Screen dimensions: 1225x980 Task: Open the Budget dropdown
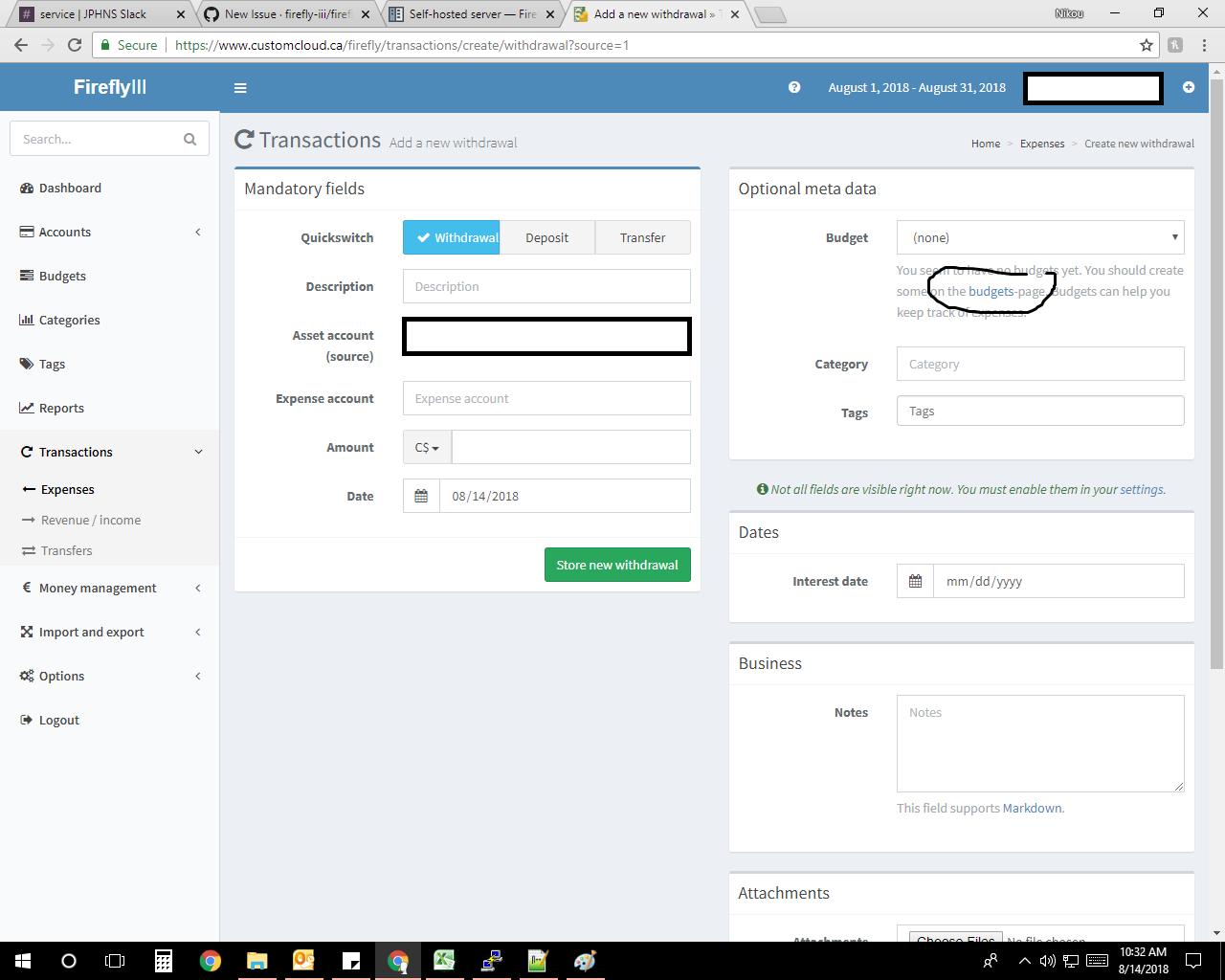1040,237
